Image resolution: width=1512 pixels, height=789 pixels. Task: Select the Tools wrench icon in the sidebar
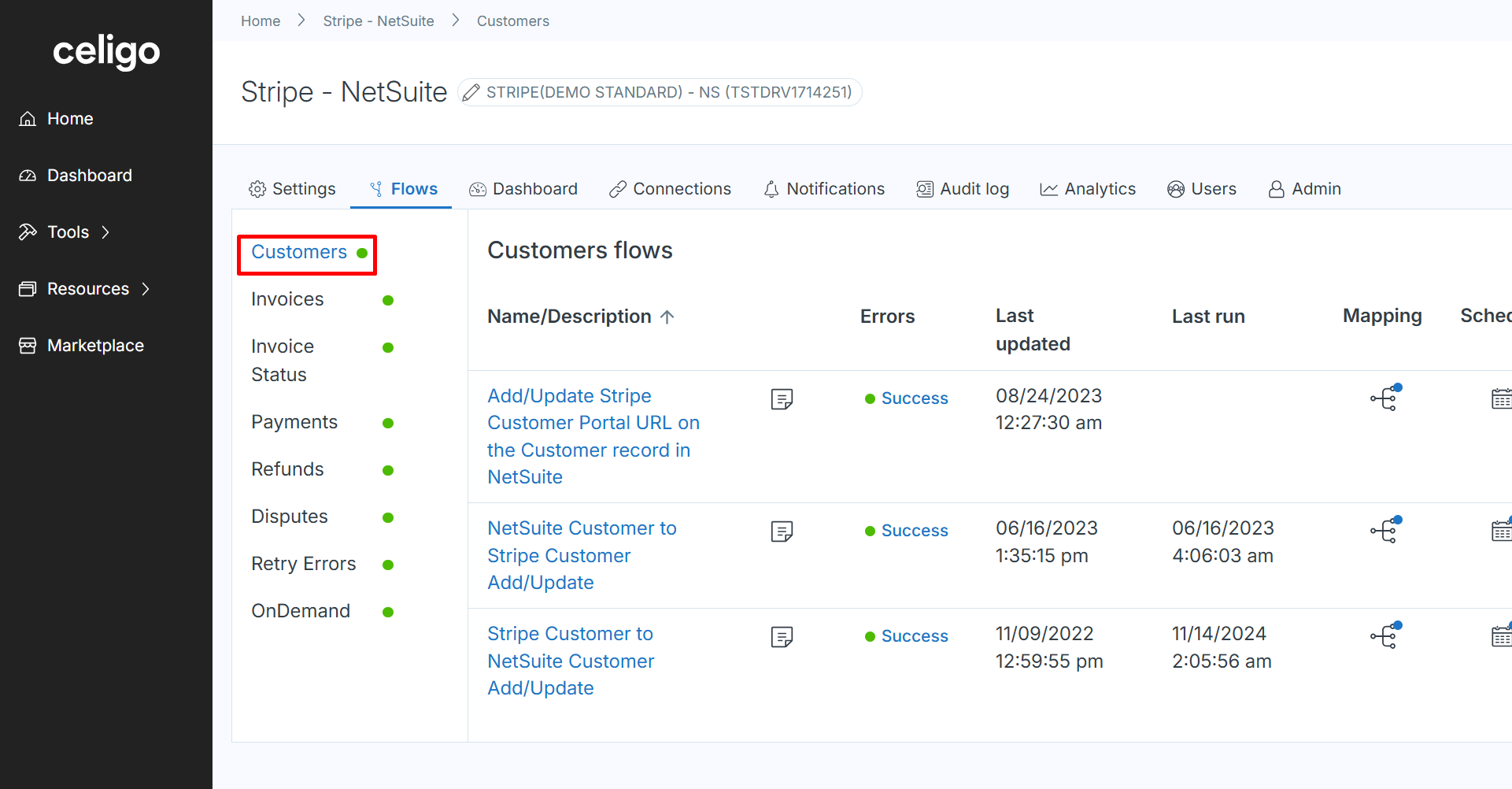[28, 232]
